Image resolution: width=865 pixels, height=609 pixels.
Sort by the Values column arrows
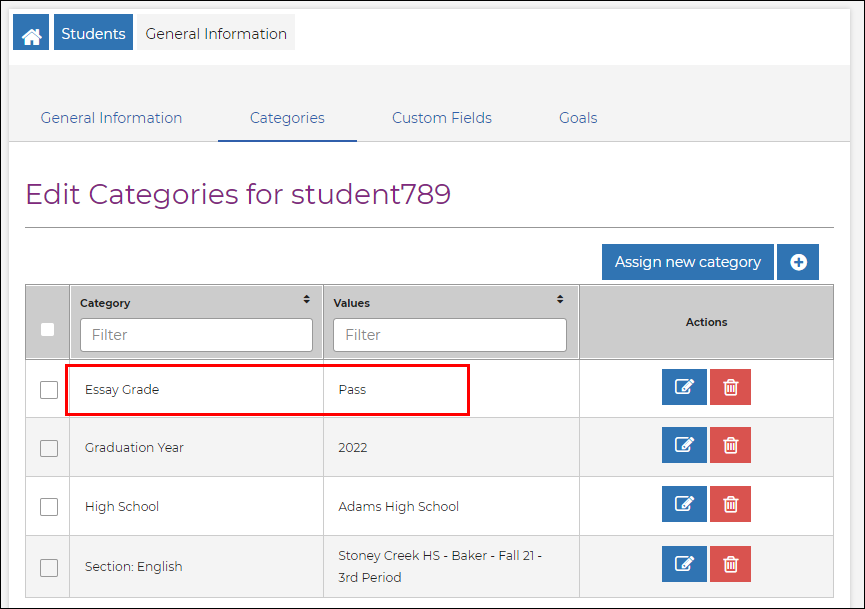click(560, 299)
